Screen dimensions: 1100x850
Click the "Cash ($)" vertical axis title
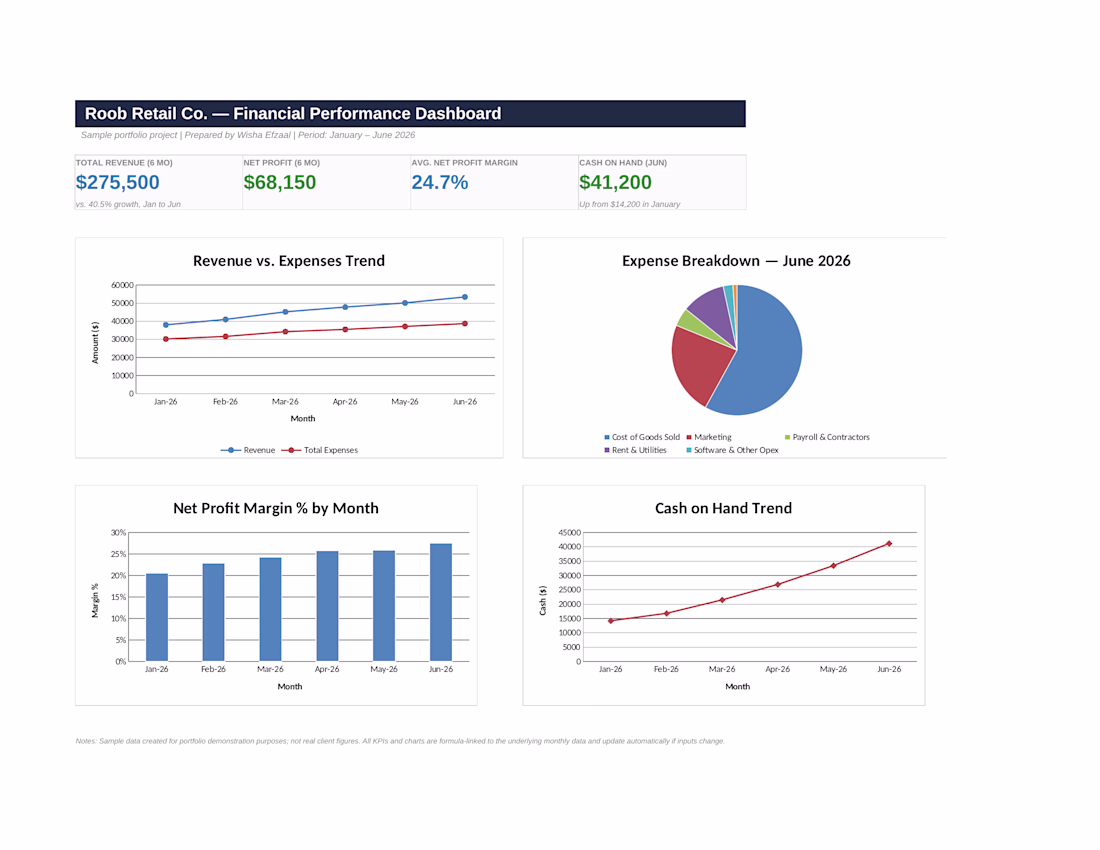[x=542, y=601]
